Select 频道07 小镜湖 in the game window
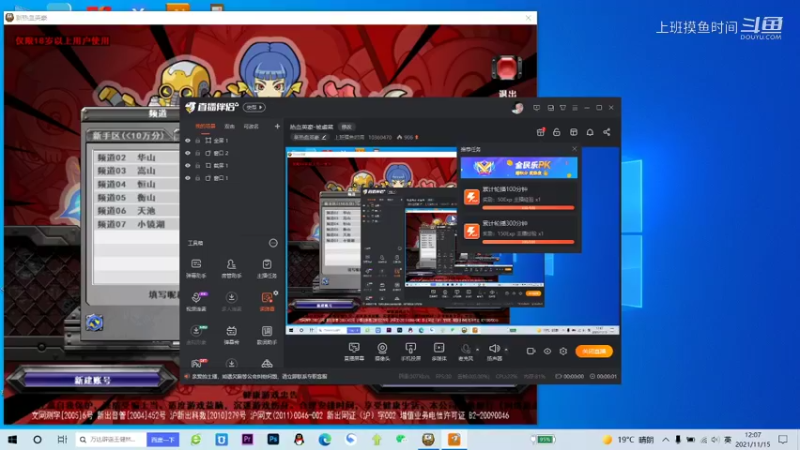 tap(136, 223)
